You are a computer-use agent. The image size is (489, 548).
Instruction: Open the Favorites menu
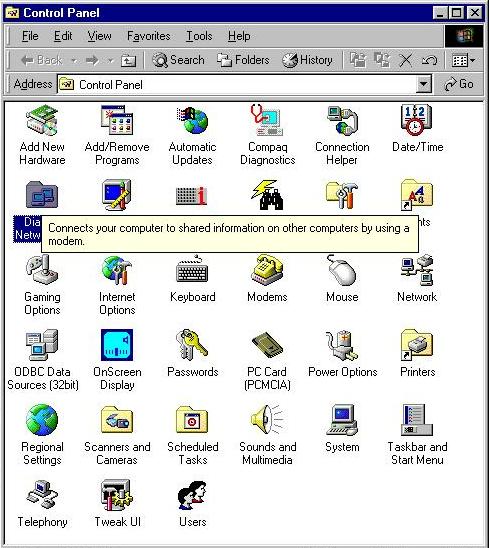tap(149, 36)
